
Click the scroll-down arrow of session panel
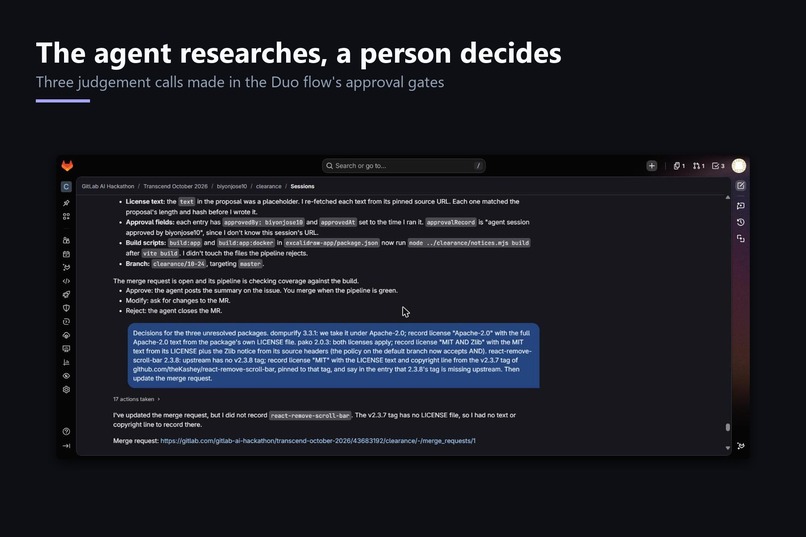728,448
